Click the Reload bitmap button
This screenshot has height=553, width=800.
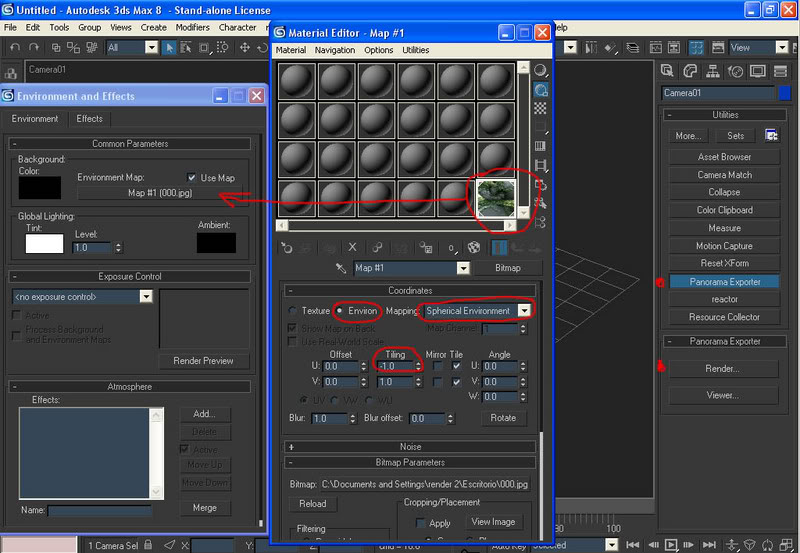tap(312, 504)
